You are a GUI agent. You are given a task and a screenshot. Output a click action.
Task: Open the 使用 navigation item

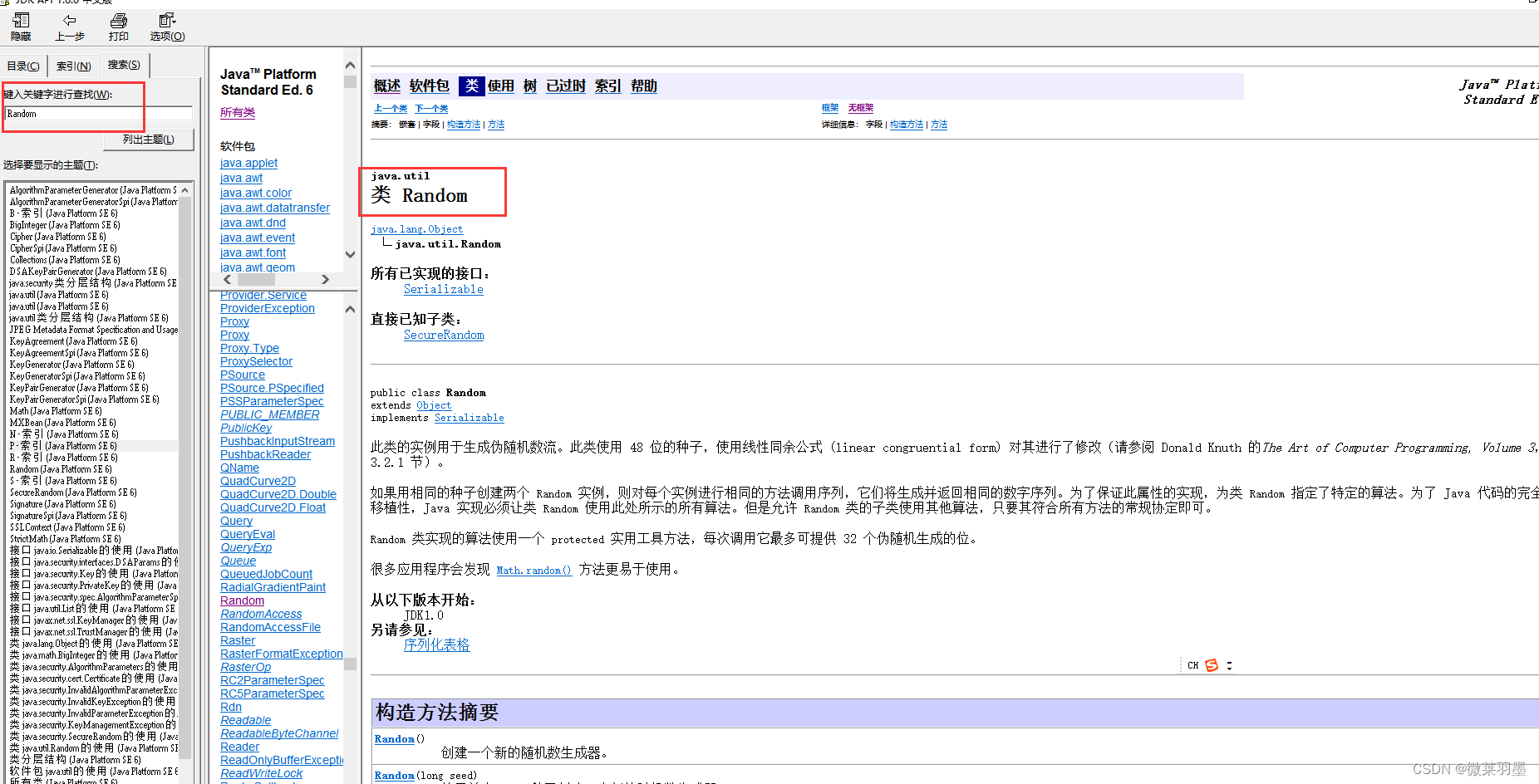click(x=500, y=86)
